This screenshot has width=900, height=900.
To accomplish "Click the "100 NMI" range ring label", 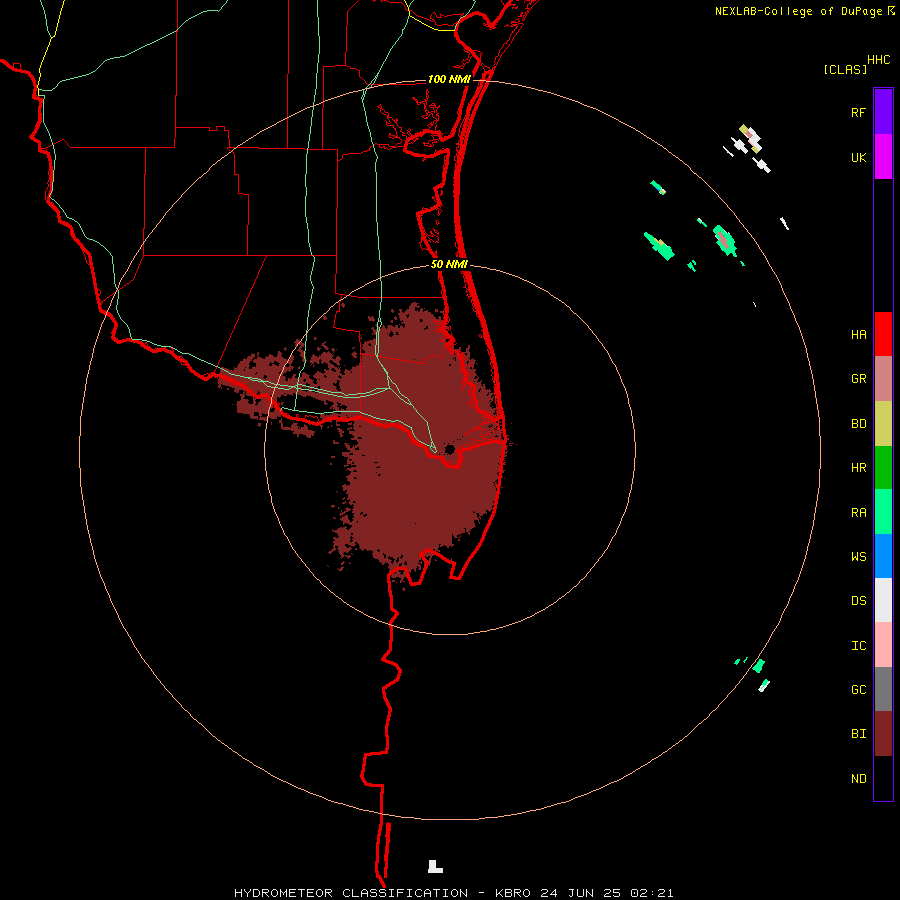I will coord(449,79).
